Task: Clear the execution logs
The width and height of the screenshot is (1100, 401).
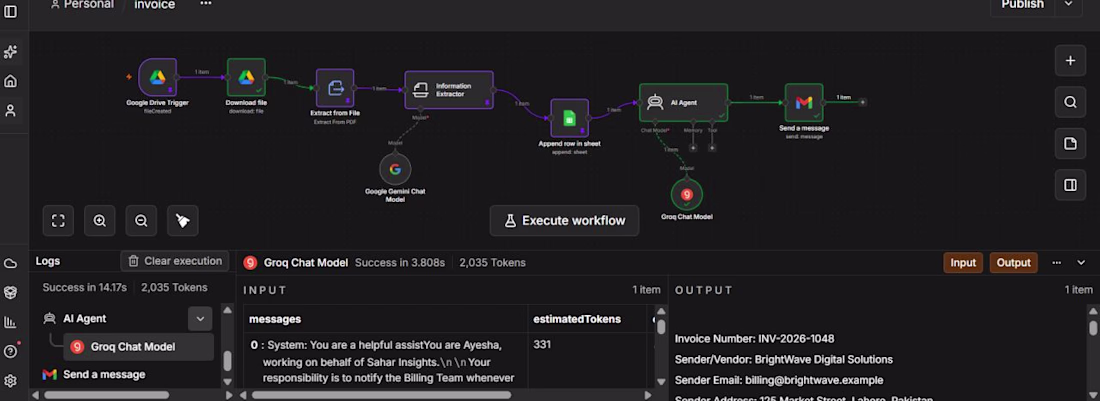Action: coord(175,261)
